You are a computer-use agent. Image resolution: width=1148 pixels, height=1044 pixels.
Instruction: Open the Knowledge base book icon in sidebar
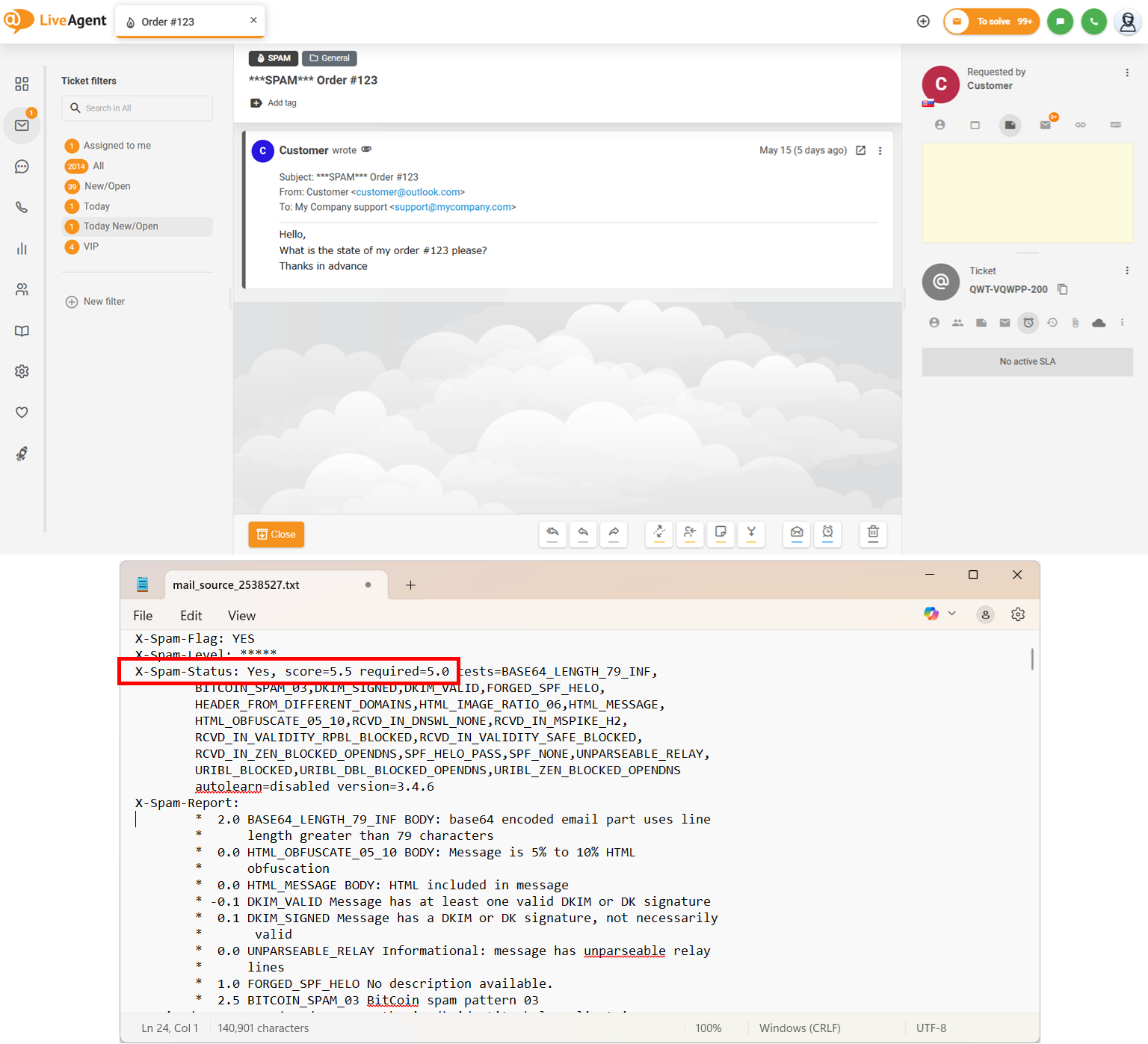pos(22,331)
